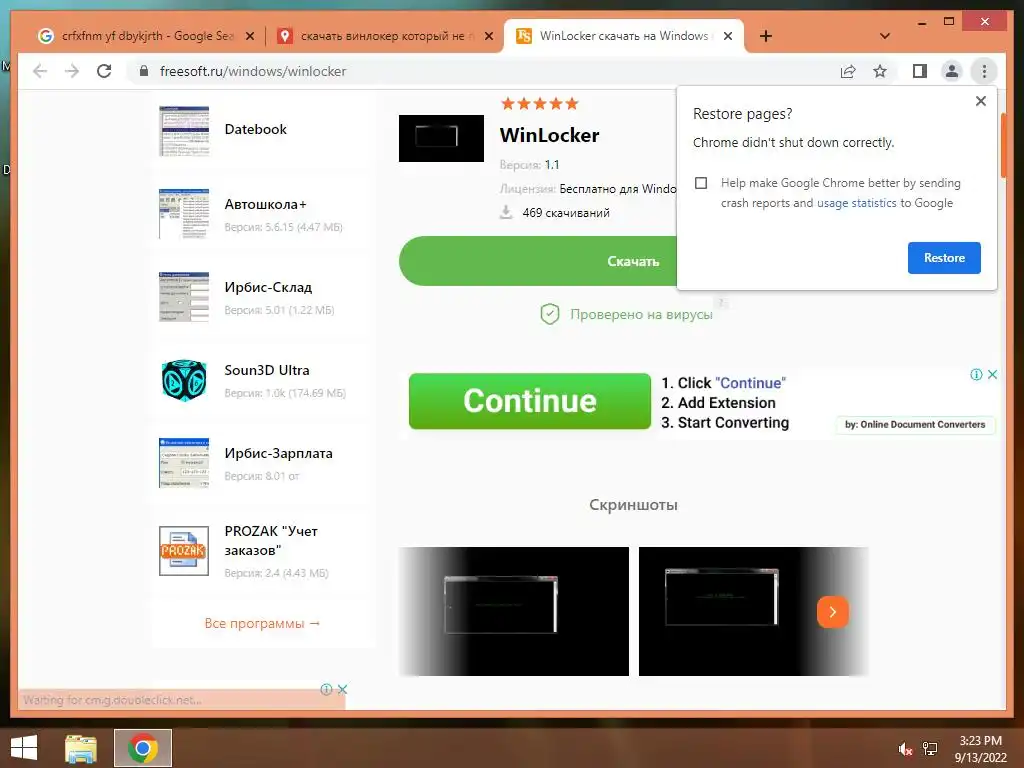Open the Chrome side panel
Screen dimensions: 1024x768
pyautogui.click(x=920, y=71)
